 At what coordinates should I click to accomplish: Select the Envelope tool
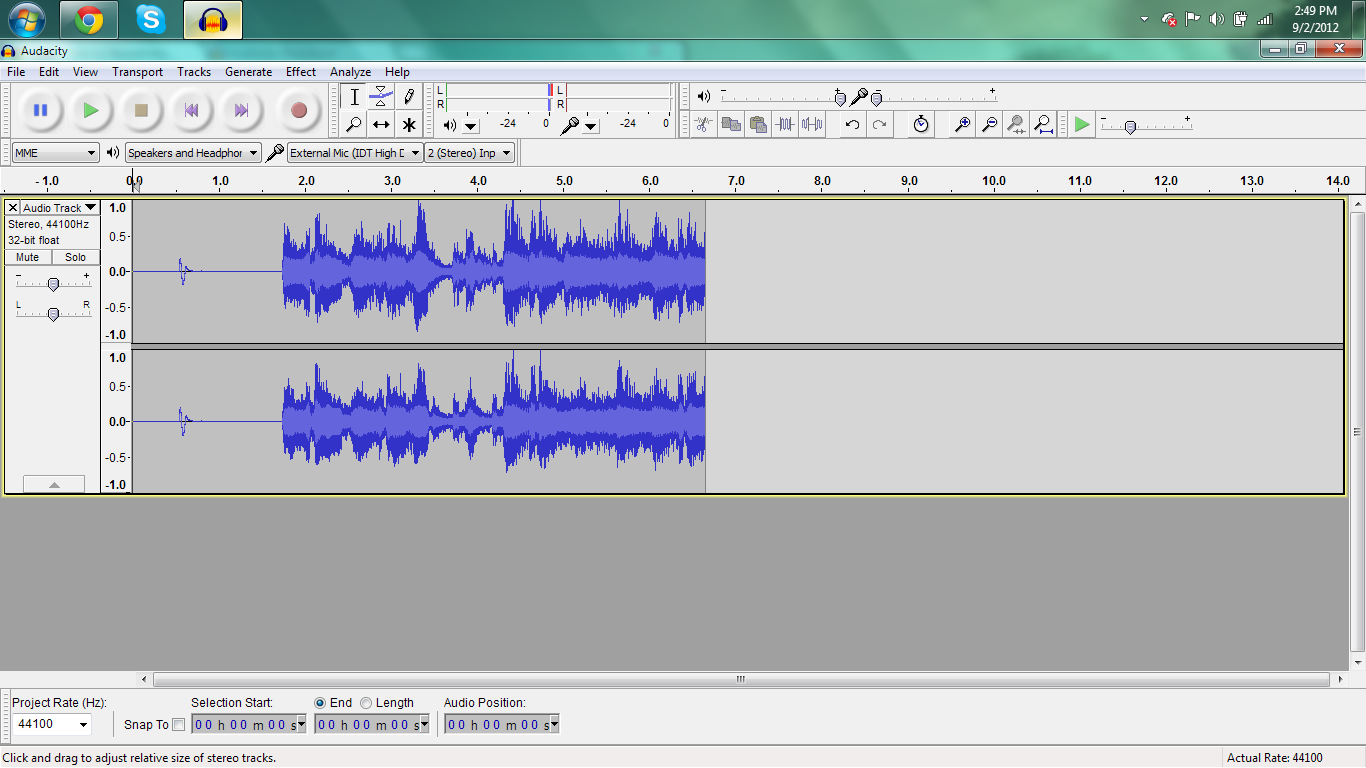381,97
